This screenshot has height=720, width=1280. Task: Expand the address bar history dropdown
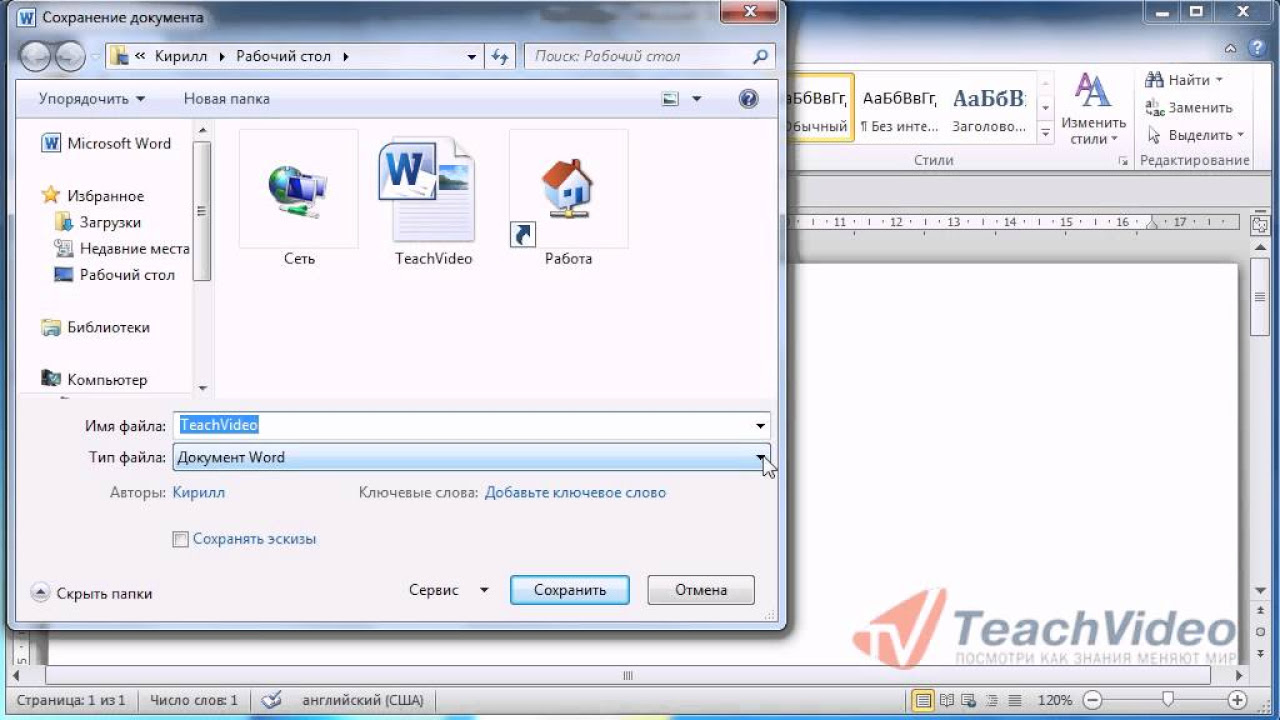(472, 57)
